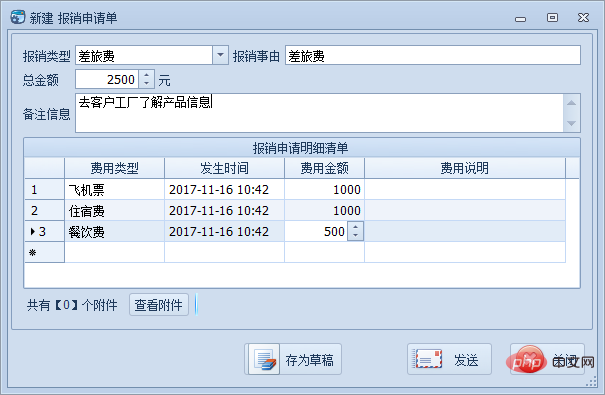Click the 备注信息 text area
The image size is (605, 395).
[x=319, y=113]
